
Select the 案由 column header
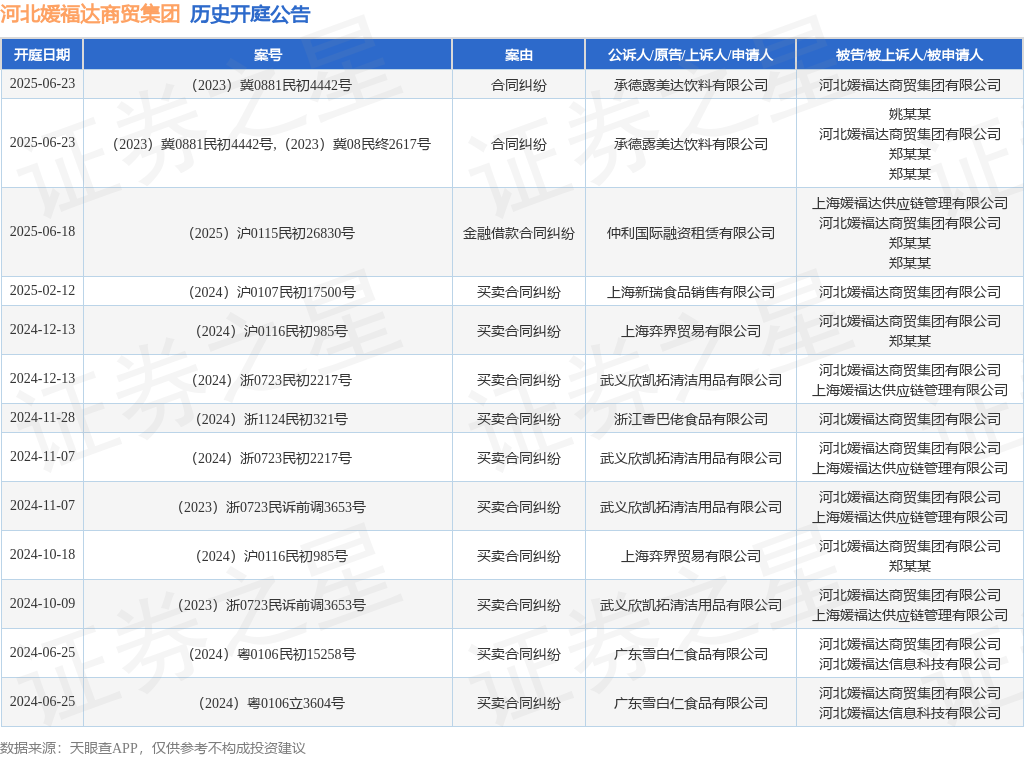(x=519, y=55)
